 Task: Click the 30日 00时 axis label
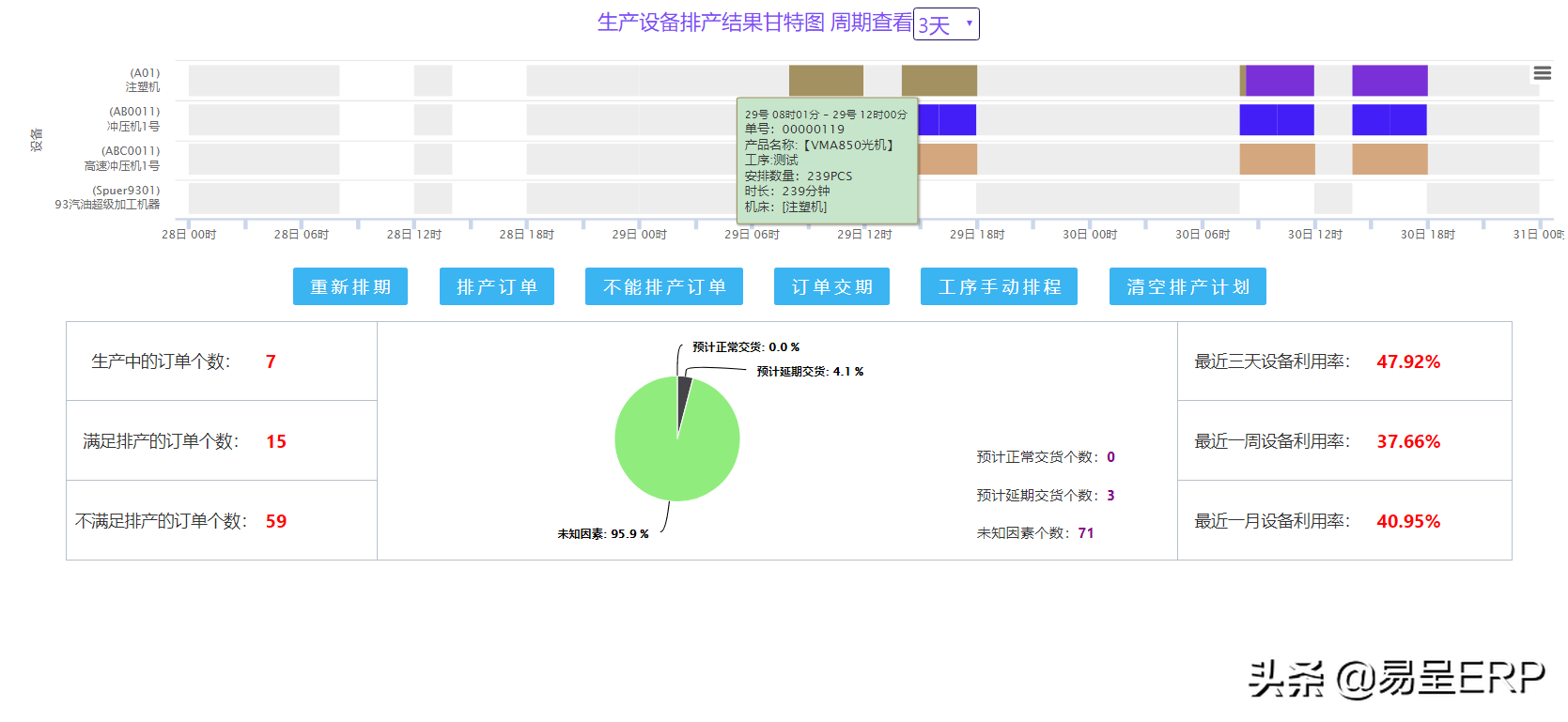1090,235
